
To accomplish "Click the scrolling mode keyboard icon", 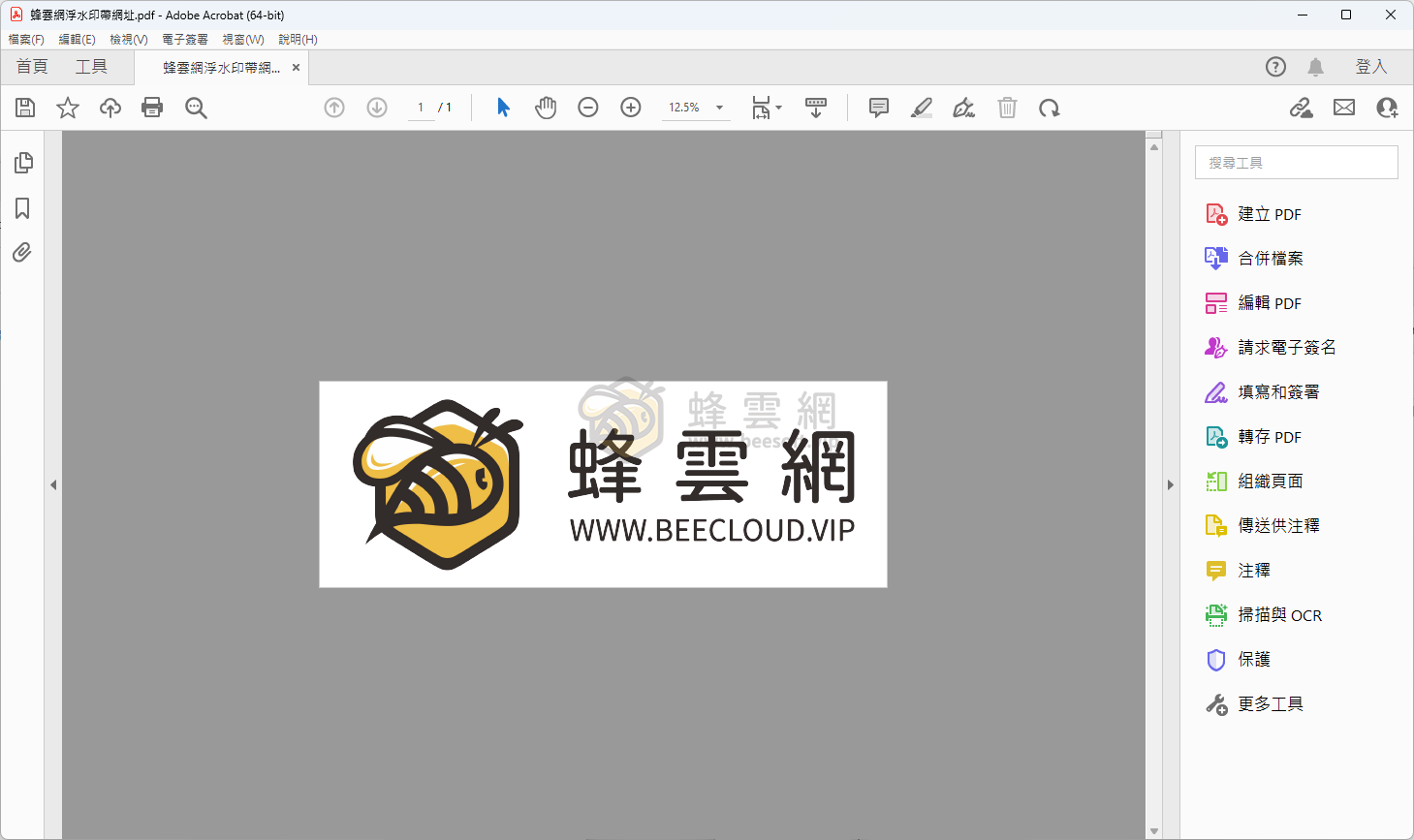I will pos(816,108).
